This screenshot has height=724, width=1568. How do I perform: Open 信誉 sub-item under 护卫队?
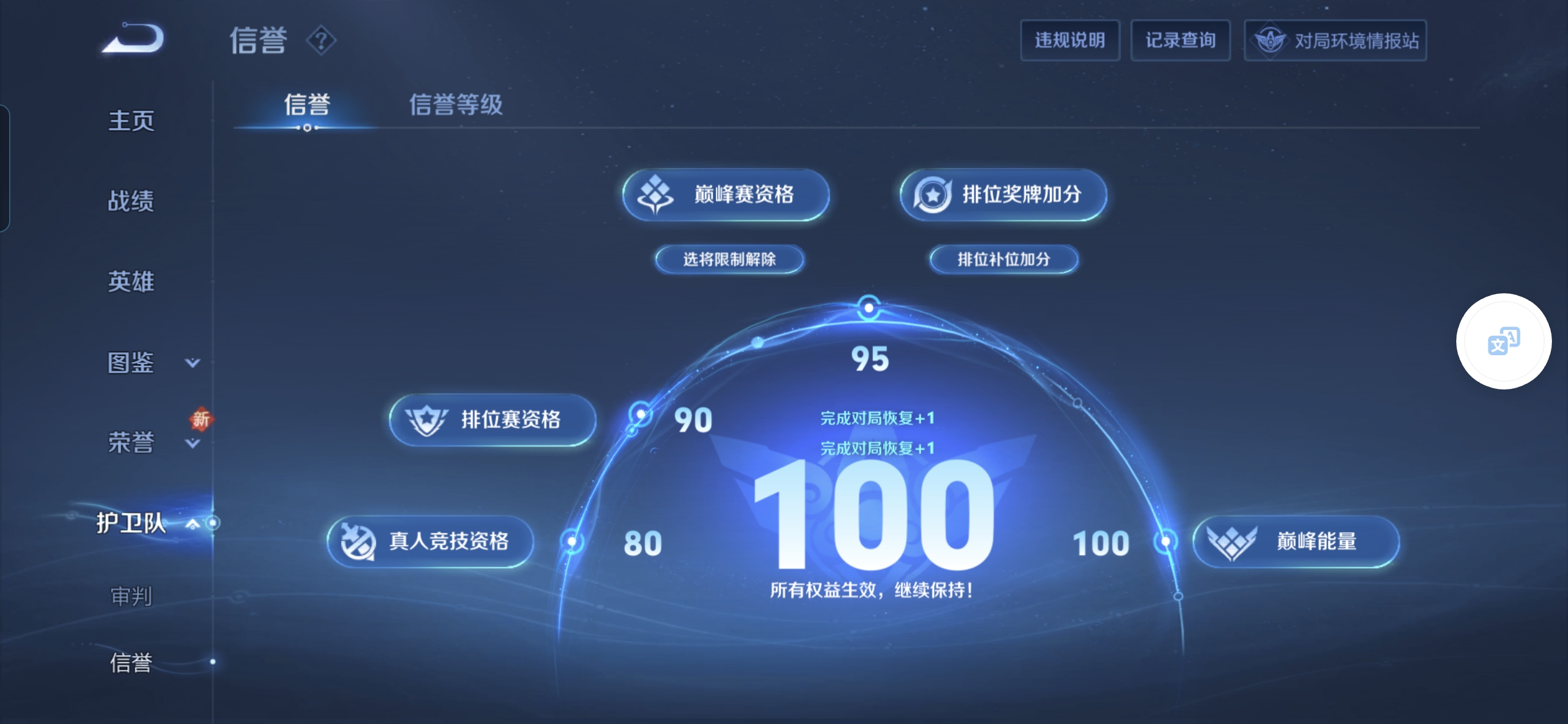pyautogui.click(x=131, y=663)
